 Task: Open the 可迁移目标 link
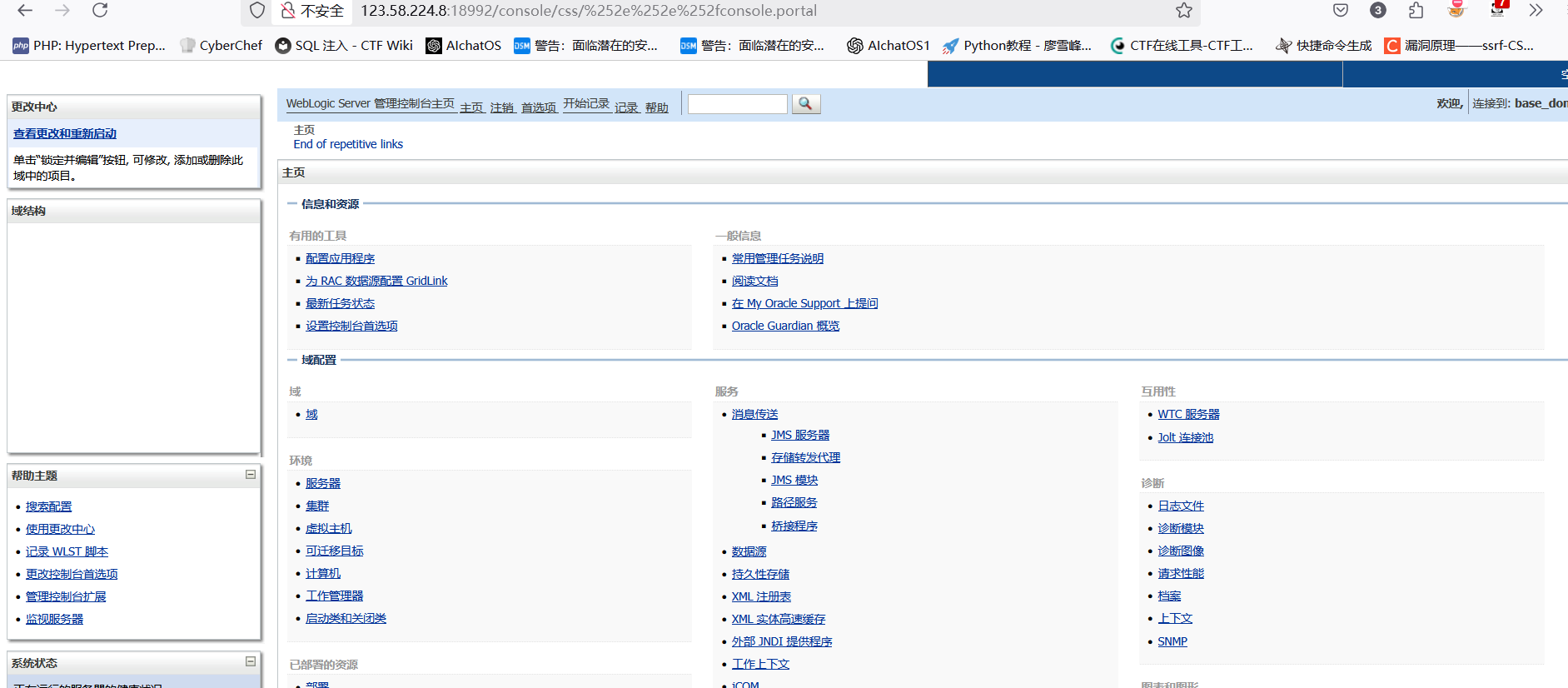point(335,551)
